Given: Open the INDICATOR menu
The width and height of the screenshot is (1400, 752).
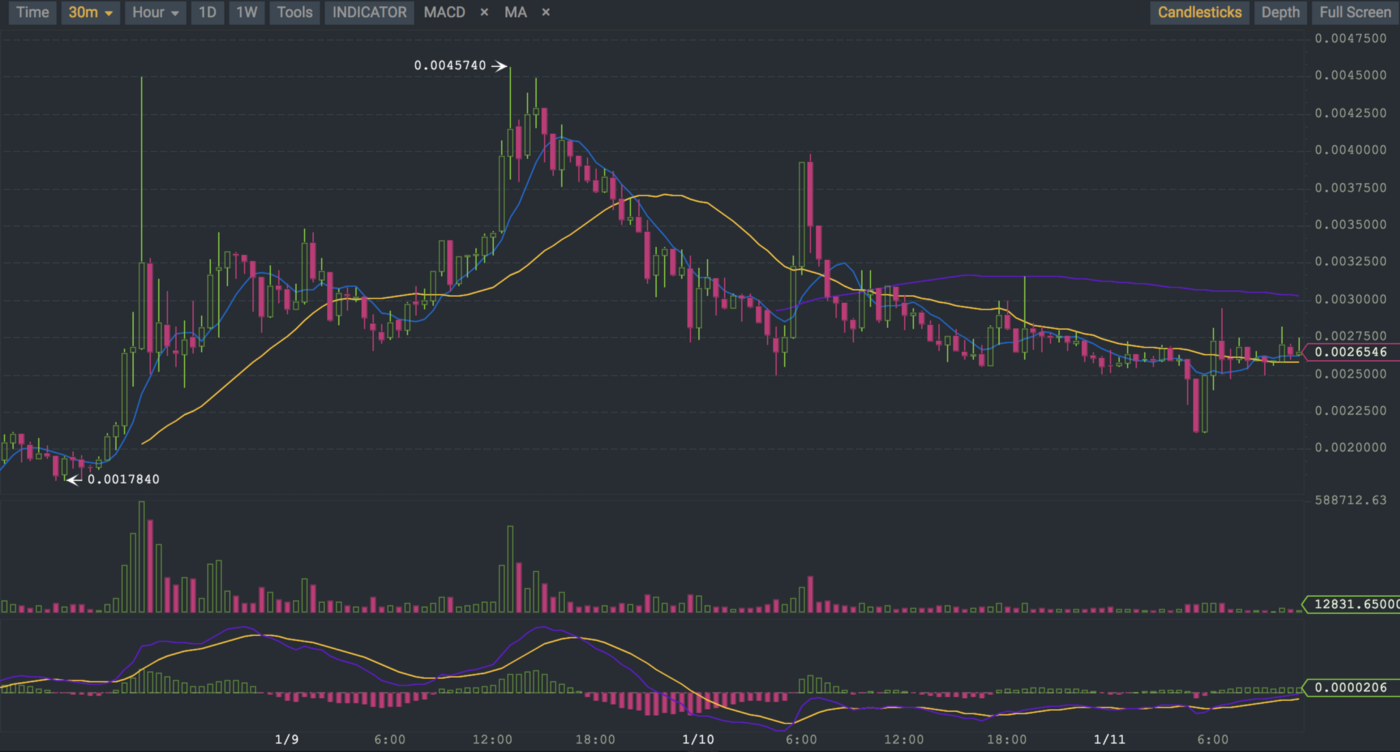Looking at the screenshot, I should click(370, 13).
